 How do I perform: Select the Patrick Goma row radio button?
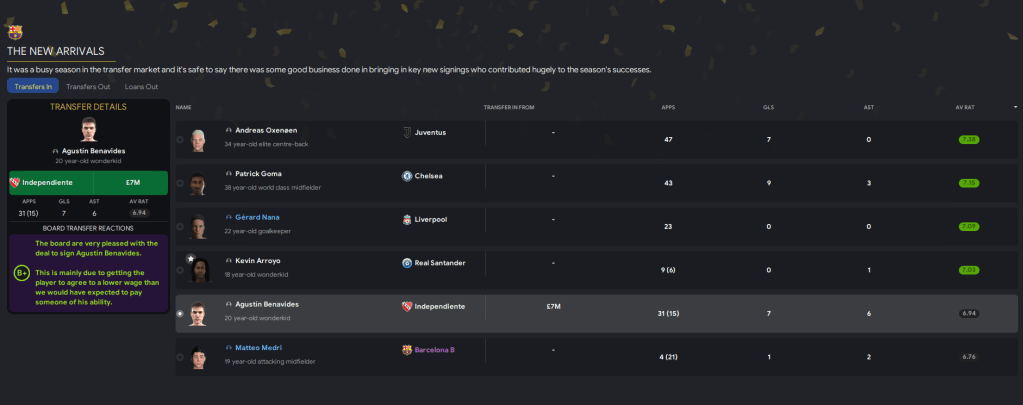[180, 184]
